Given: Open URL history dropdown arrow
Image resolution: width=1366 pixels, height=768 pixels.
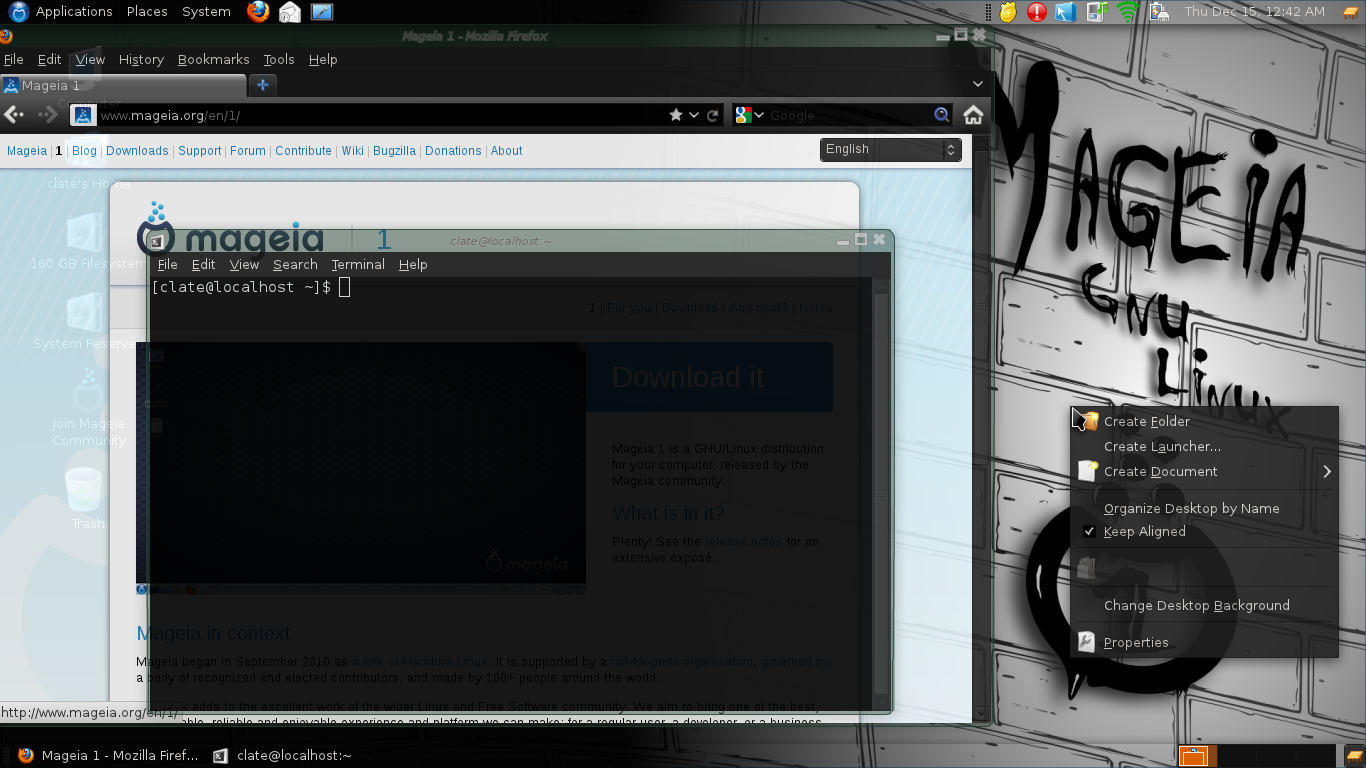Looking at the screenshot, I should [694, 115].
